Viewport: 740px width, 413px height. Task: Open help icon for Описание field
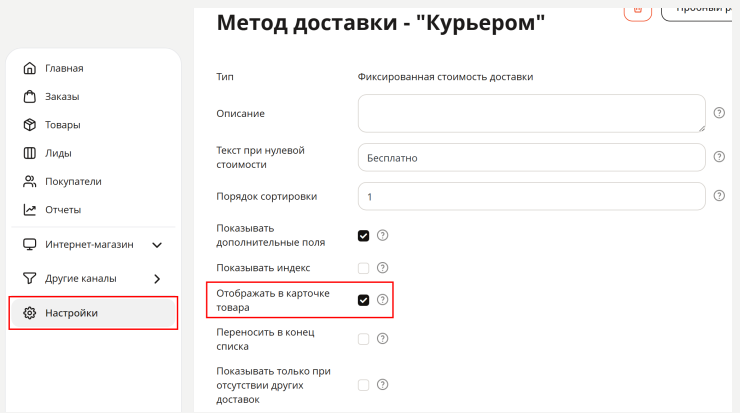(x=719, y=113)
